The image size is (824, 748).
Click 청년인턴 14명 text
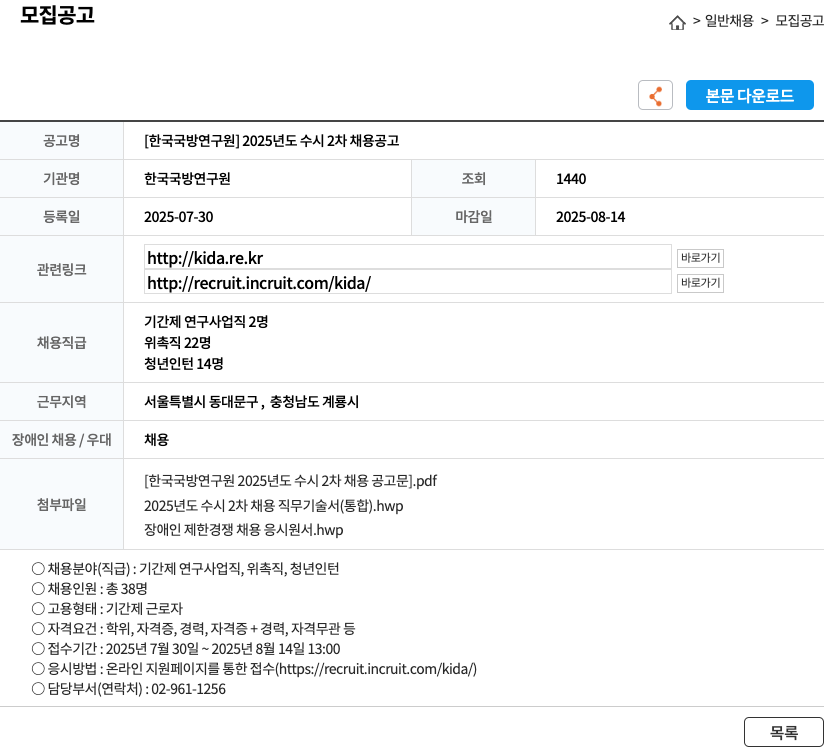click(184, 364)
